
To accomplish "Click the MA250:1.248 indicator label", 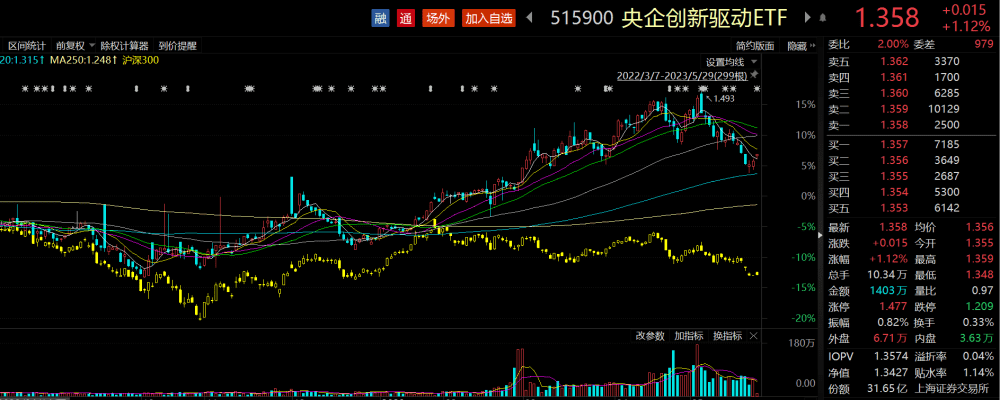I will (82, 60).
